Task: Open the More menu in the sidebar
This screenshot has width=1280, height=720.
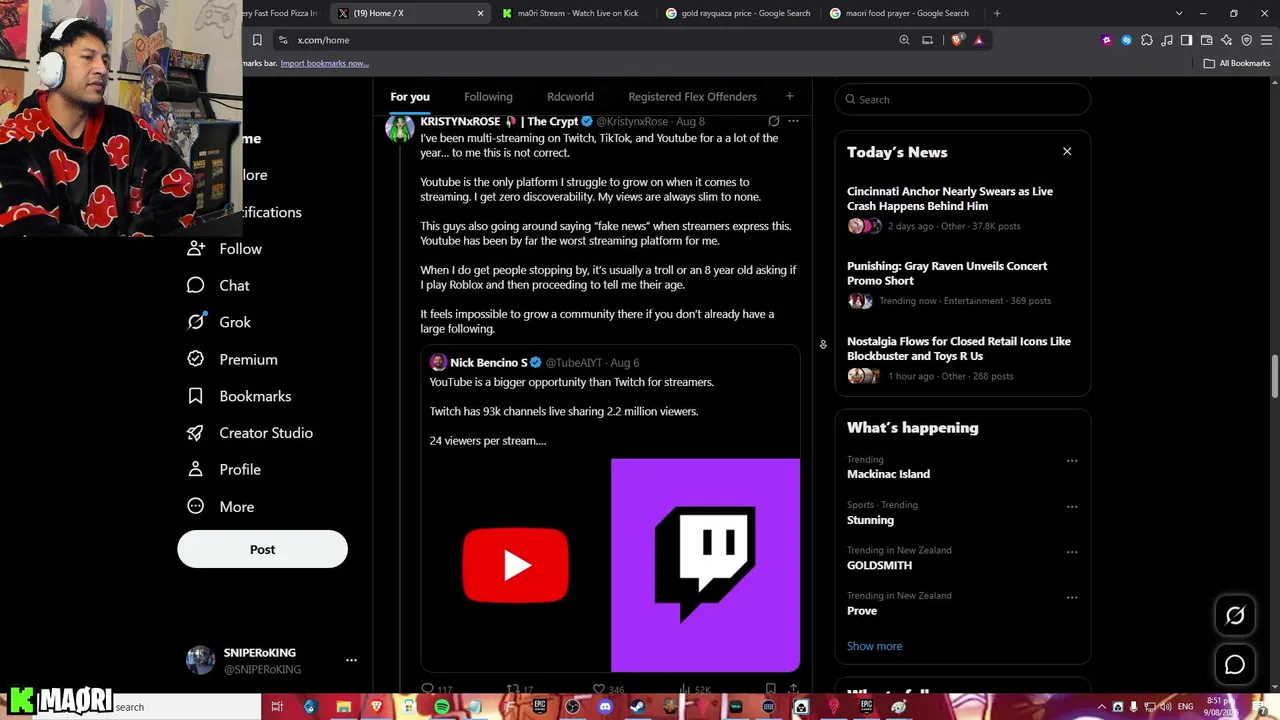Action: point(221,507)
